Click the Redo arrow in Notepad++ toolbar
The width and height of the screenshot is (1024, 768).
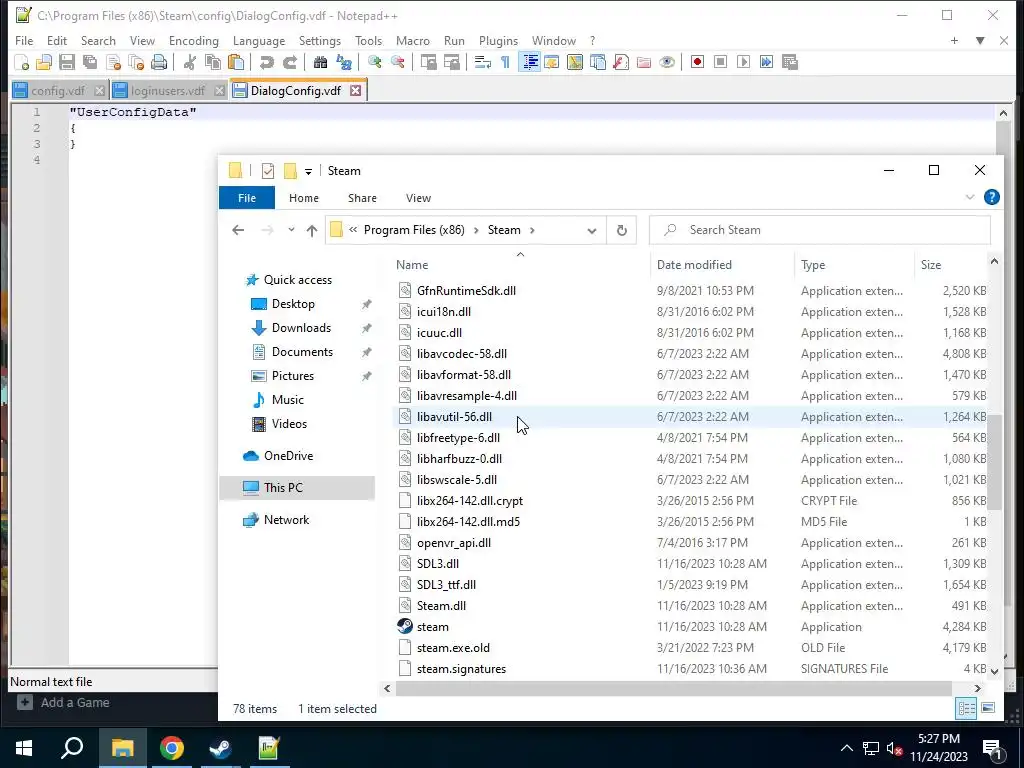pos(289,62)
